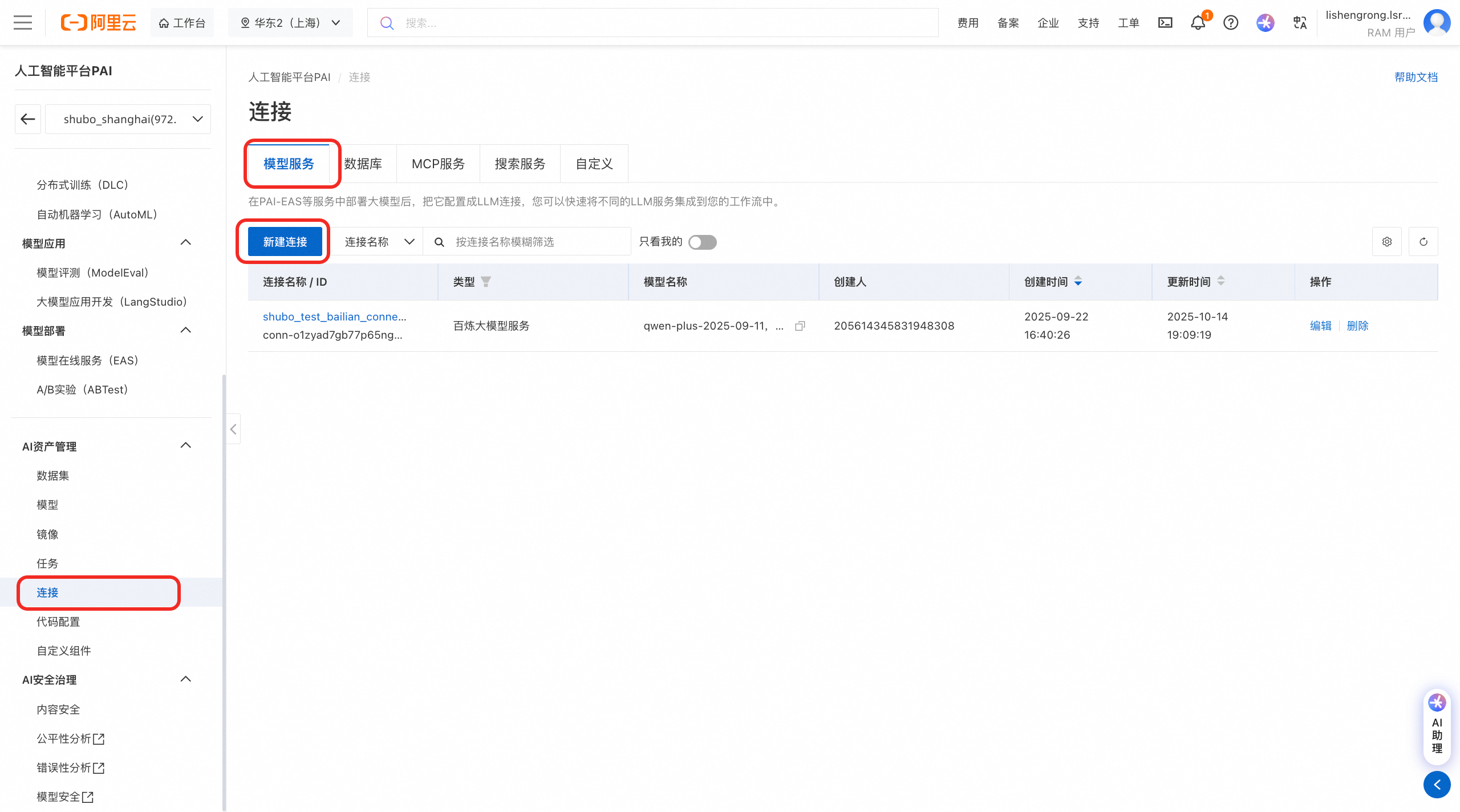The image size is (1460, 812).
Task: Click the table settings gear icon
Action: coord(1387,242)
